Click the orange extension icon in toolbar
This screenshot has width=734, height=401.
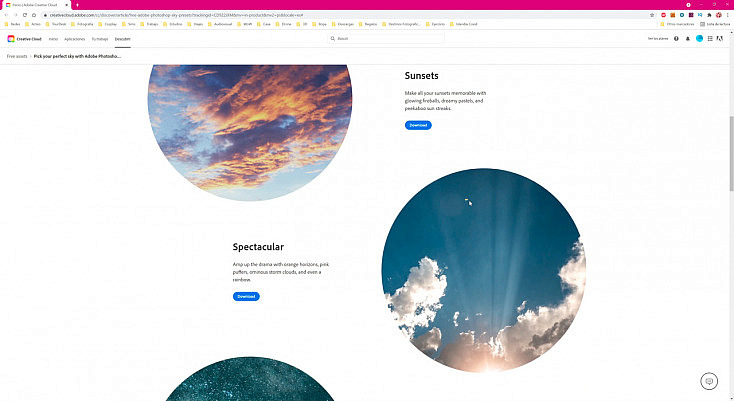(673, 15)
